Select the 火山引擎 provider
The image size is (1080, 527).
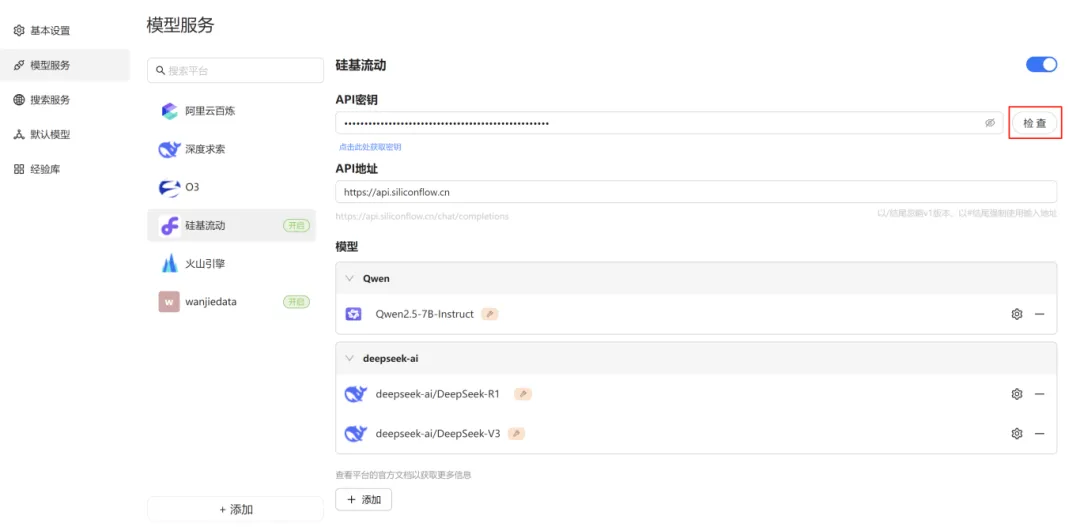[x=231, y=263]
